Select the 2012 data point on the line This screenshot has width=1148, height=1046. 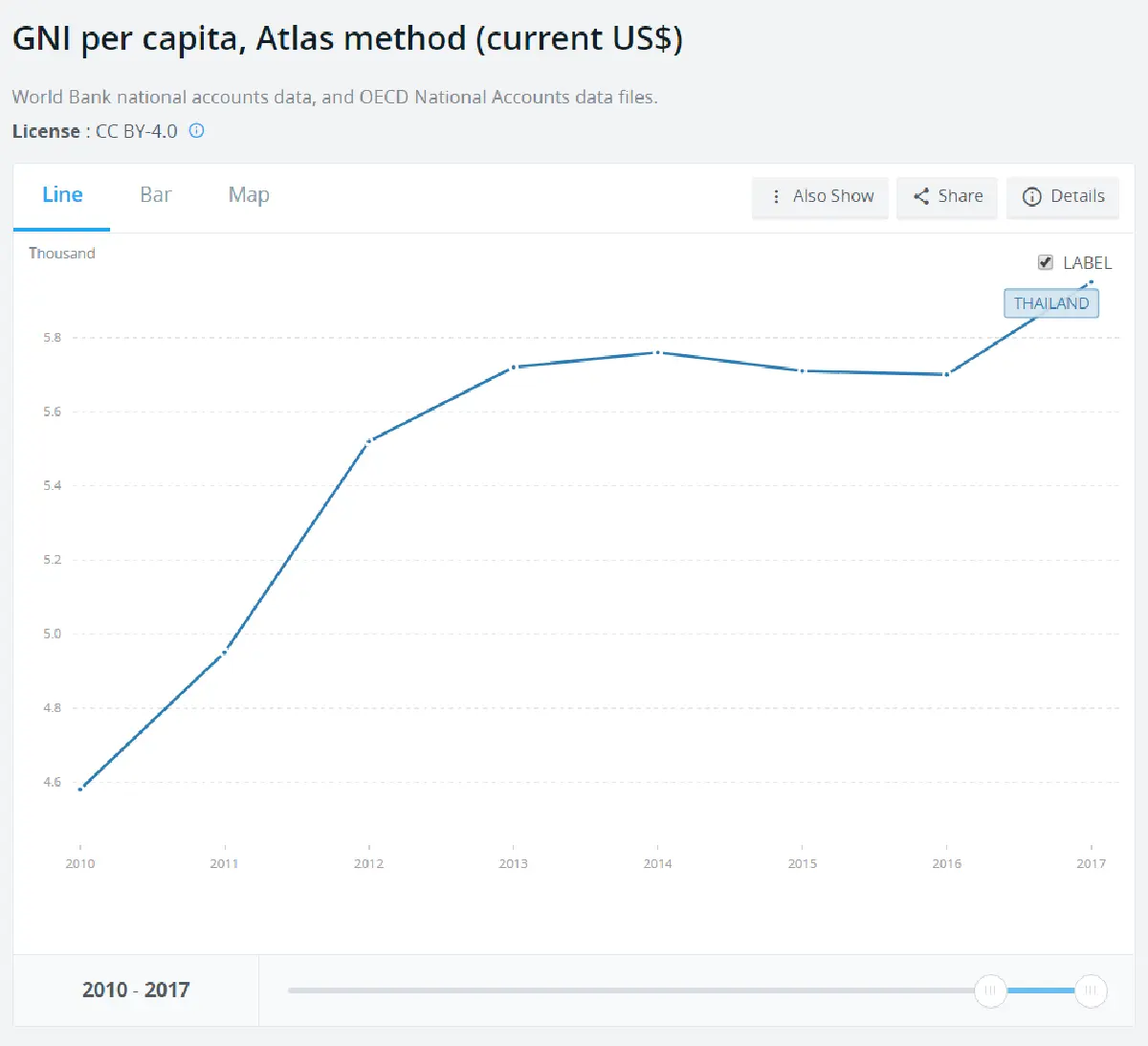point(369,441)
